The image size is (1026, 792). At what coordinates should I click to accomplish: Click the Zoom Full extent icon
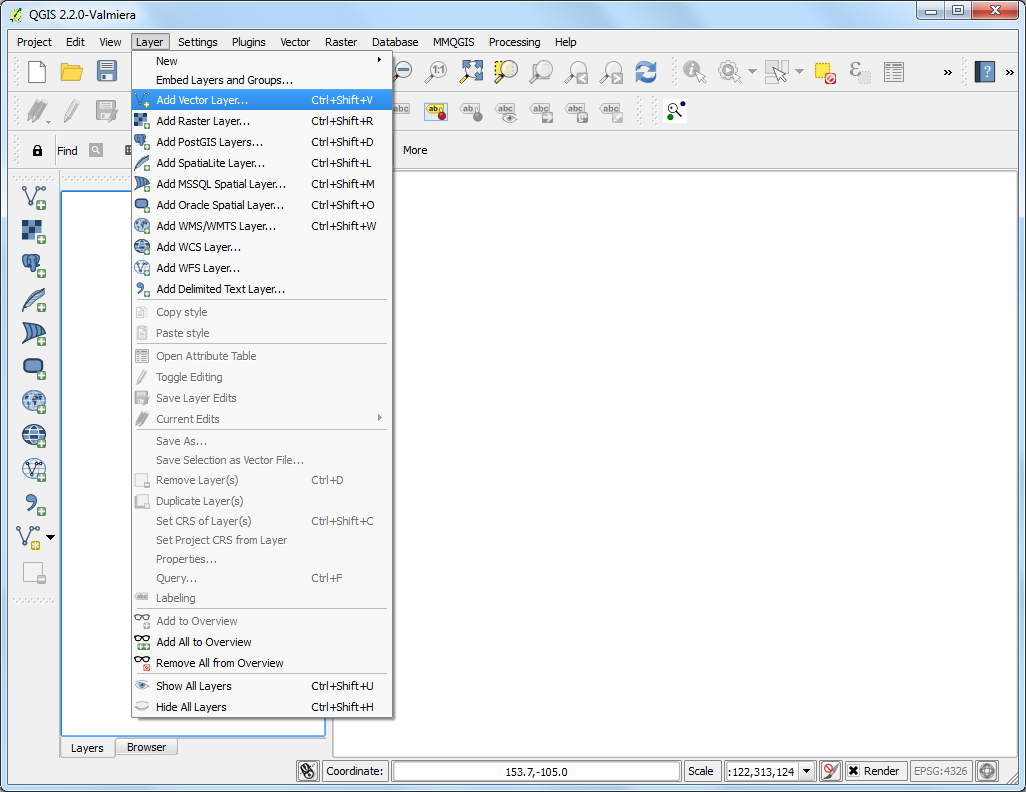click(471, 71)
